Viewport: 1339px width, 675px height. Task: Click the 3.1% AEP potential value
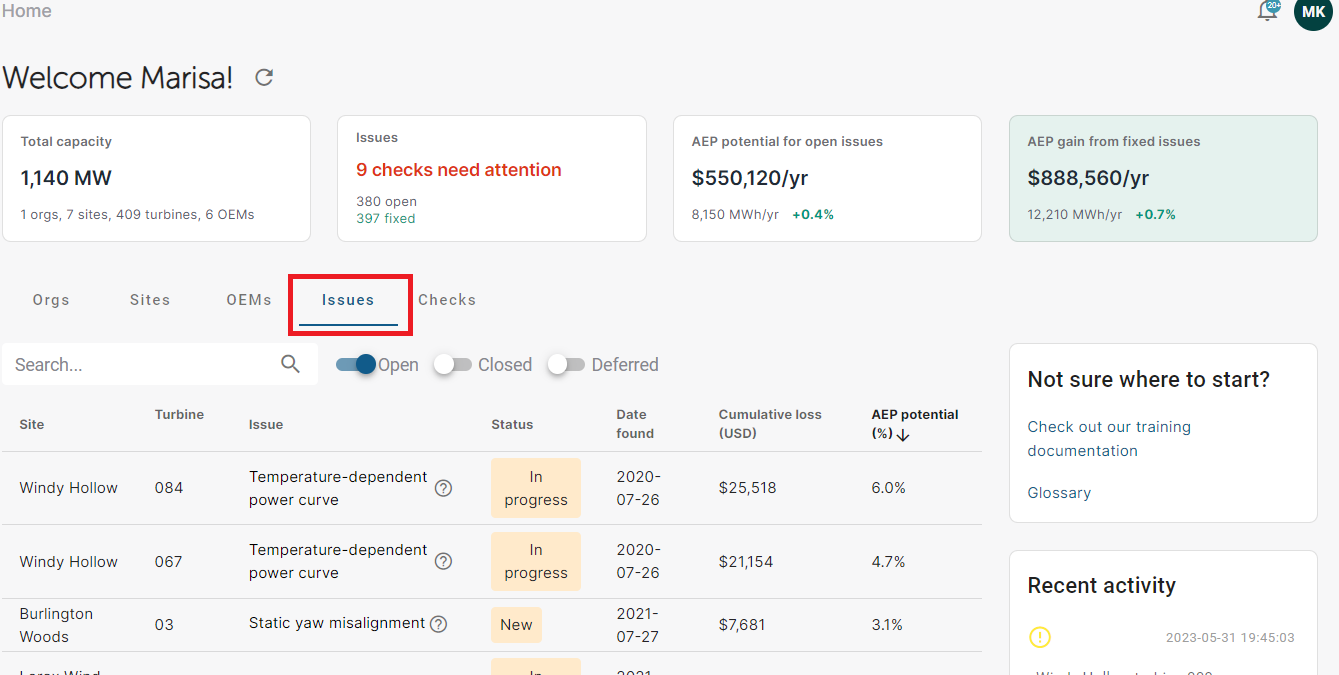pos(888,625)
